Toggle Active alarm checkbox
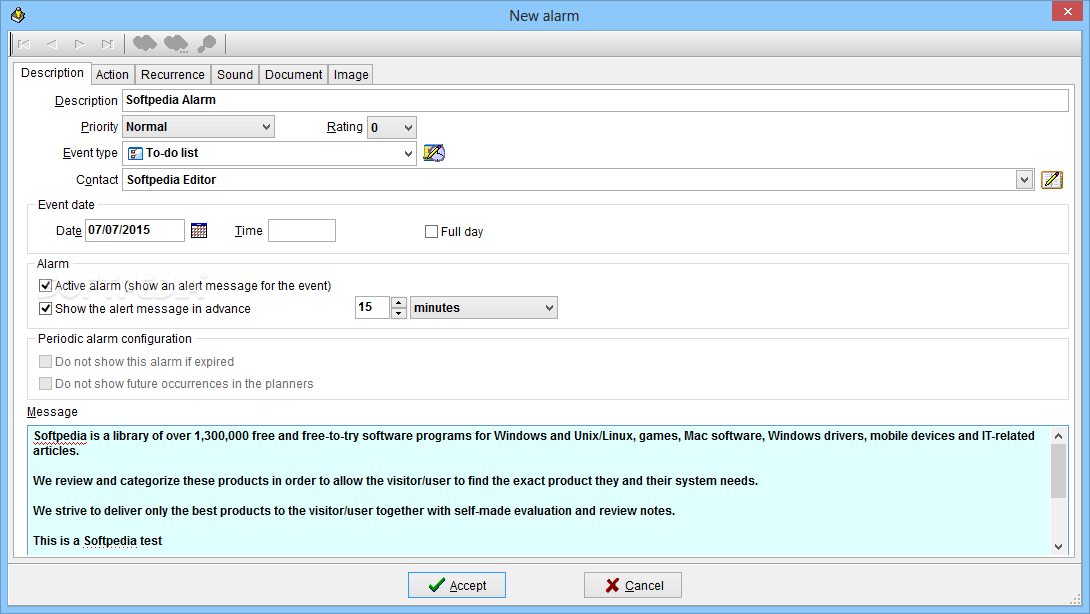The image size is (1090, 614). pos(45,286)
